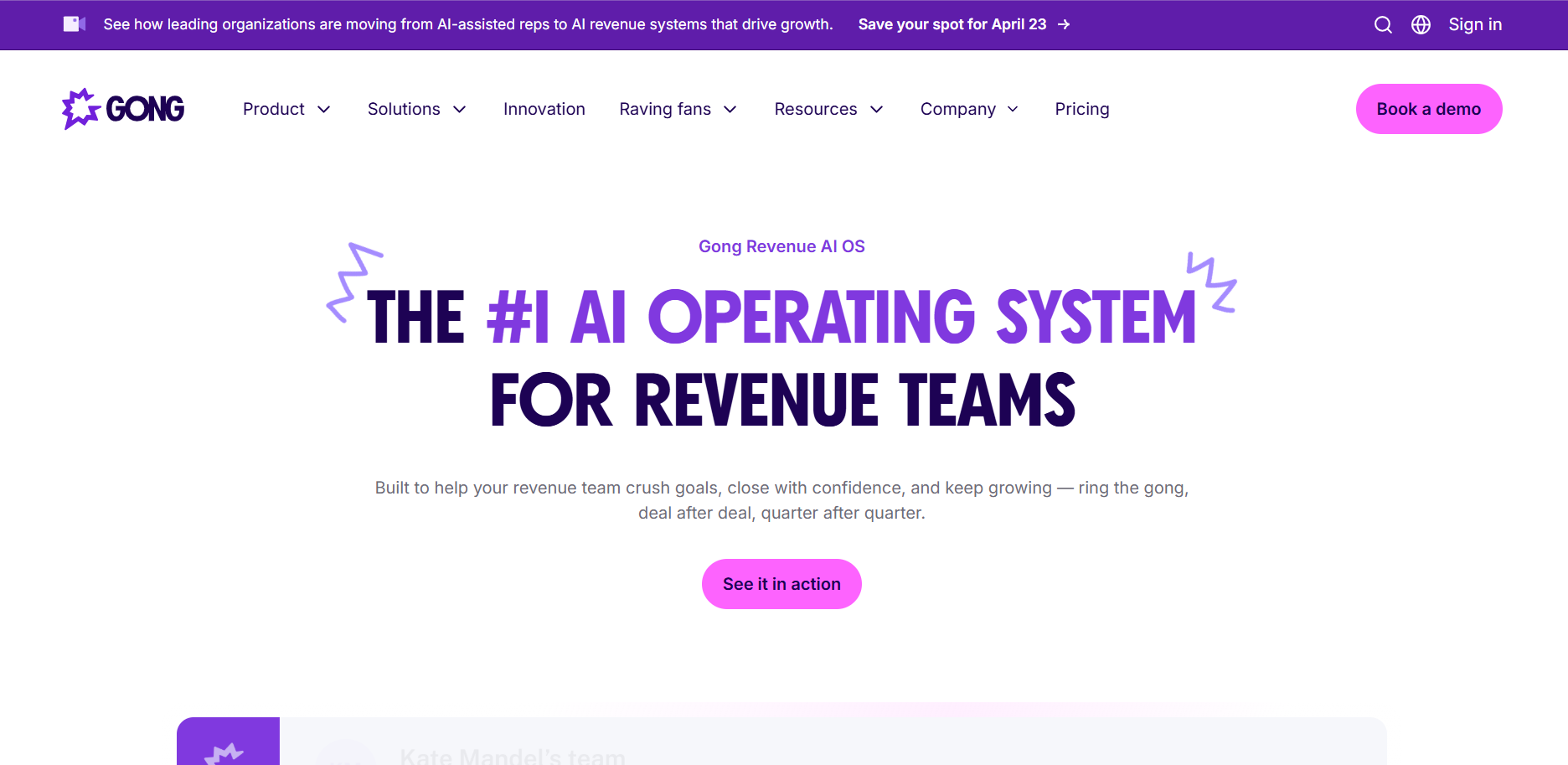The image size is (1568, 765).
Task: Expand the Solutions menu chevron
Action: [x=460, y=110]
